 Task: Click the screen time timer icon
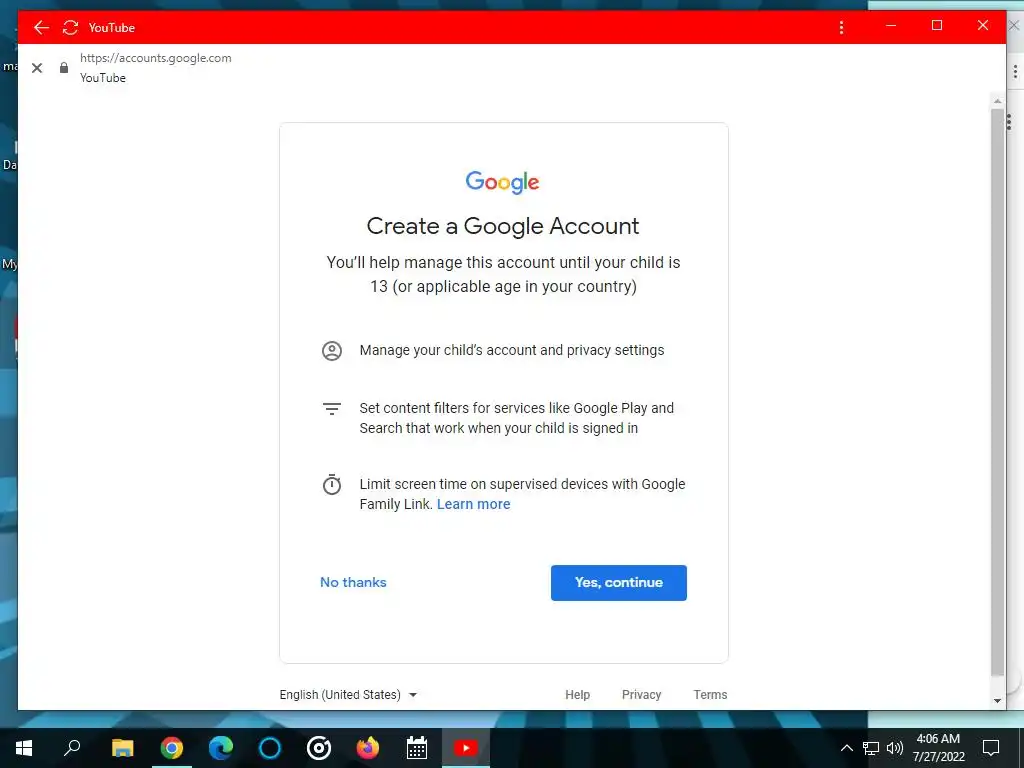point(332,485)
